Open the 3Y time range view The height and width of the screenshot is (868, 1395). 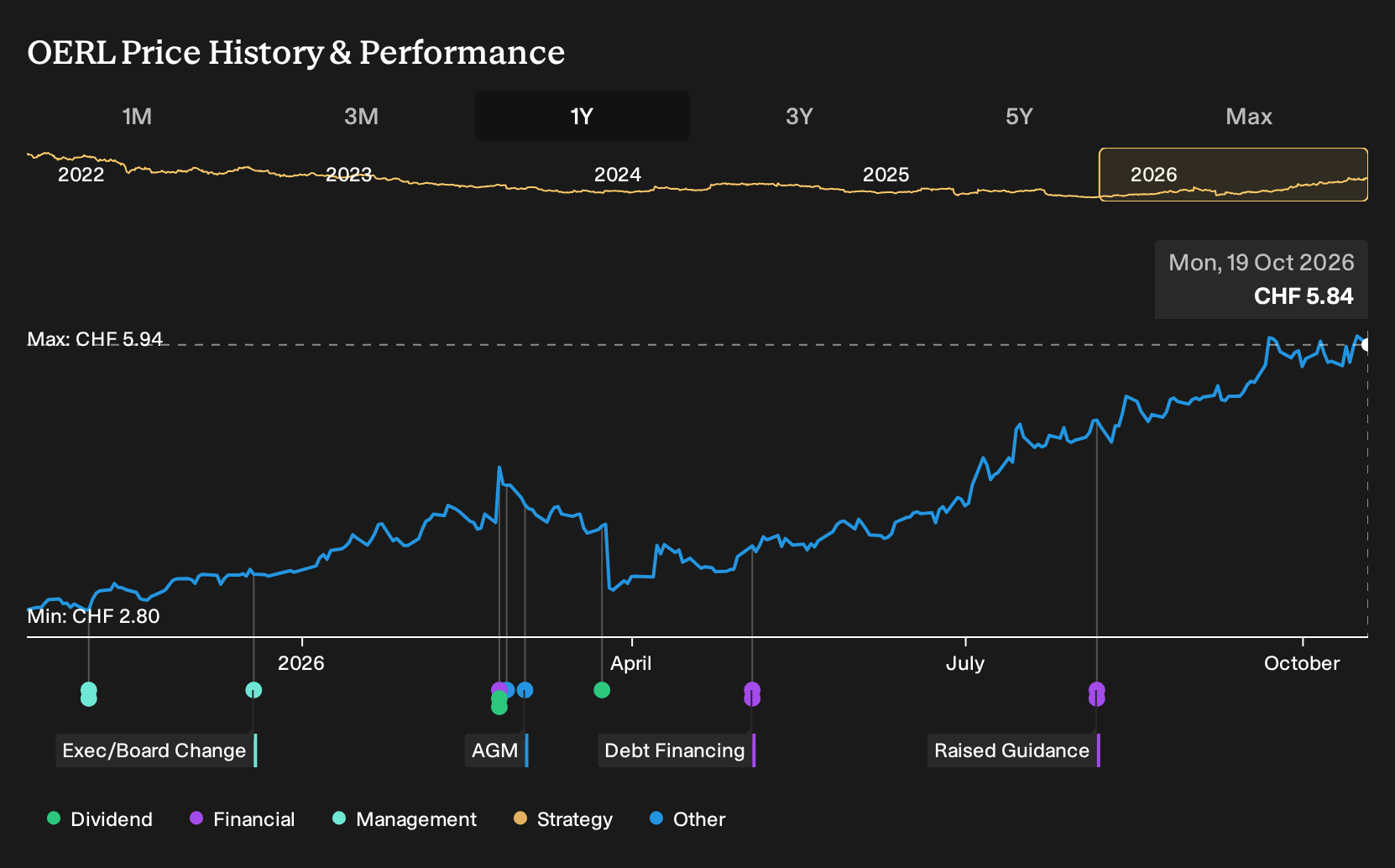799,116
